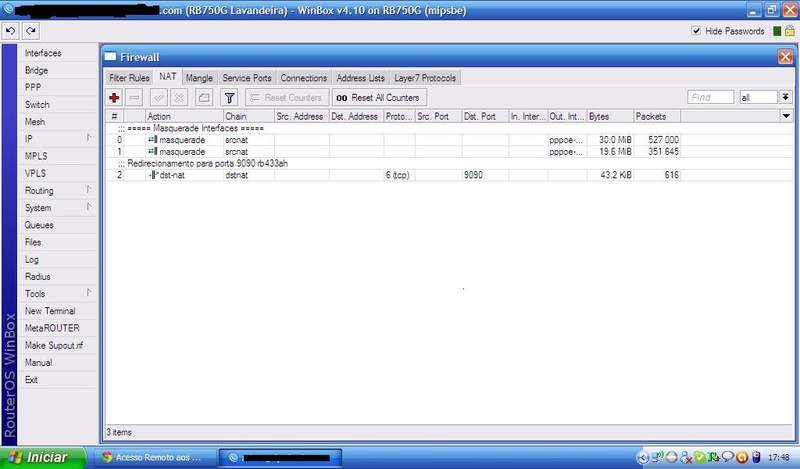
Task: Open the Service Ports tab
Action: click(x=247, y=78)
